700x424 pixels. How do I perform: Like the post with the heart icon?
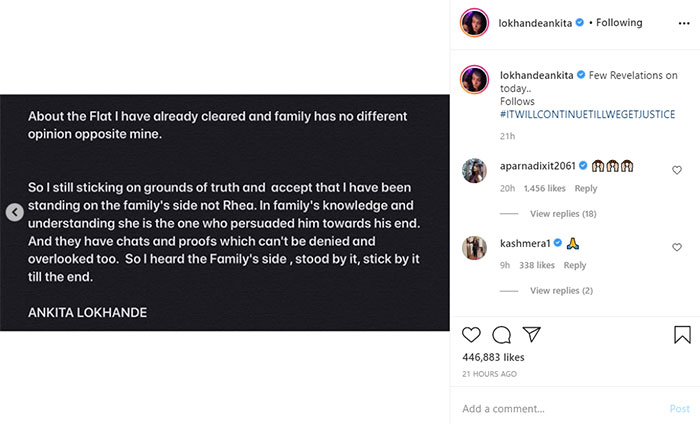[472, 335]
